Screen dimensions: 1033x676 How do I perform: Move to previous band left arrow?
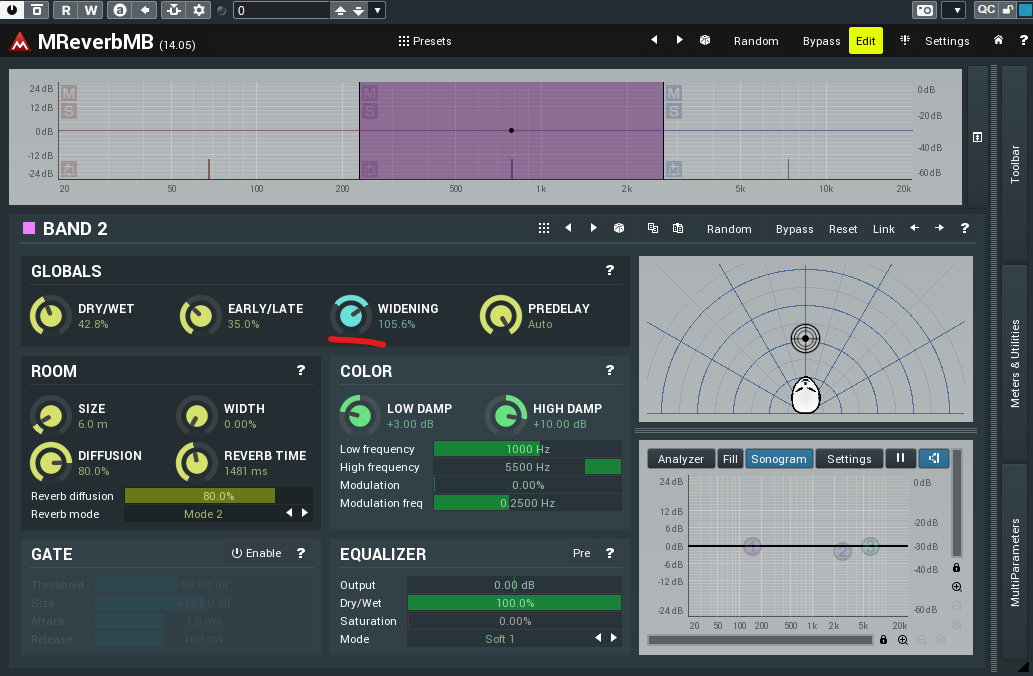(914, 228)
